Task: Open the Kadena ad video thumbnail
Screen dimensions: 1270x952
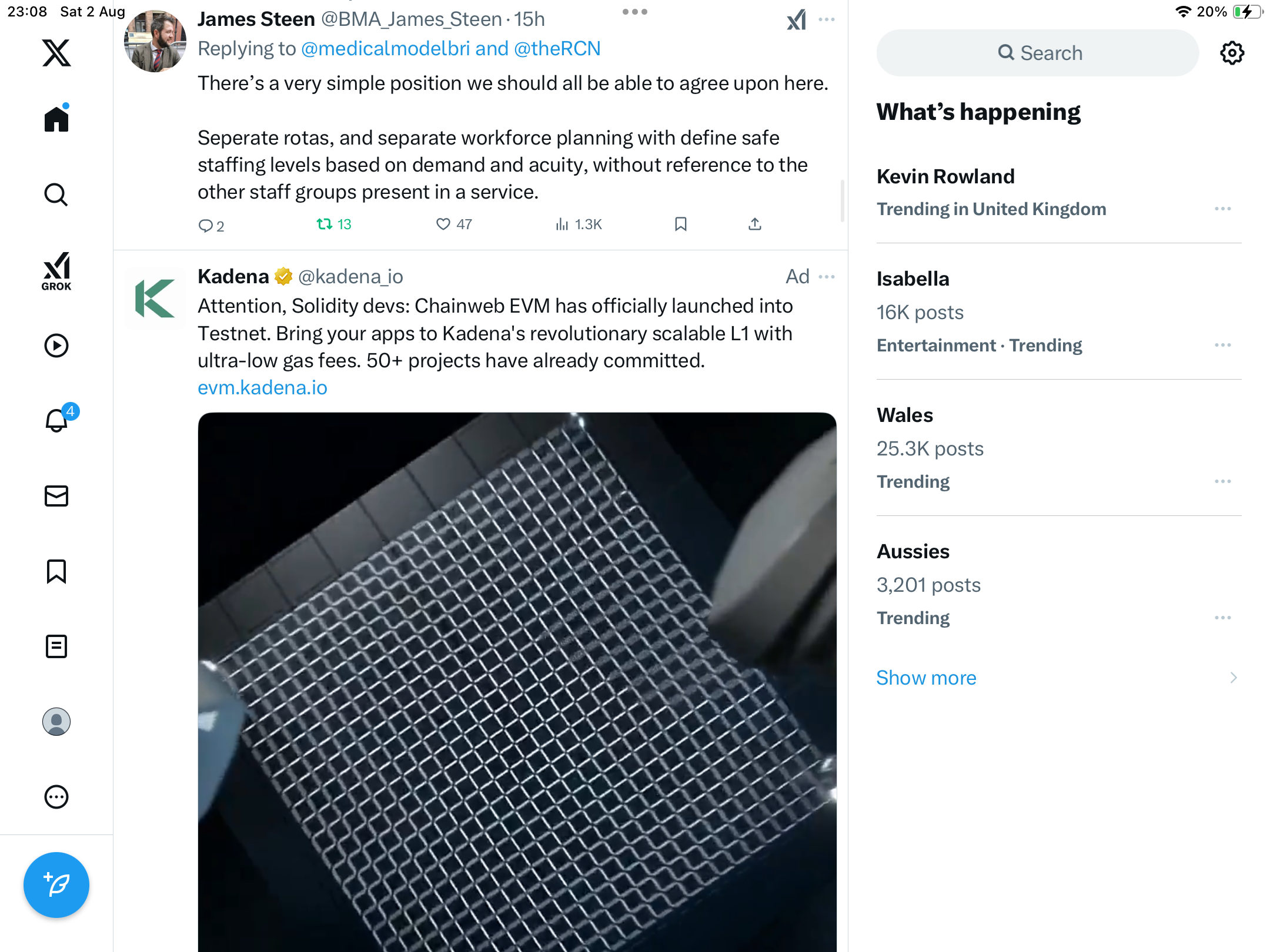Action: click(x=517, y=682)
